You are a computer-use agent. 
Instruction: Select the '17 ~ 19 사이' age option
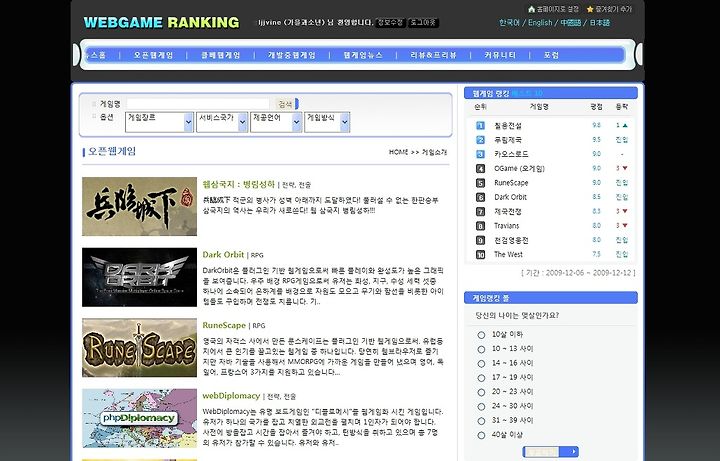pos(481,378)
